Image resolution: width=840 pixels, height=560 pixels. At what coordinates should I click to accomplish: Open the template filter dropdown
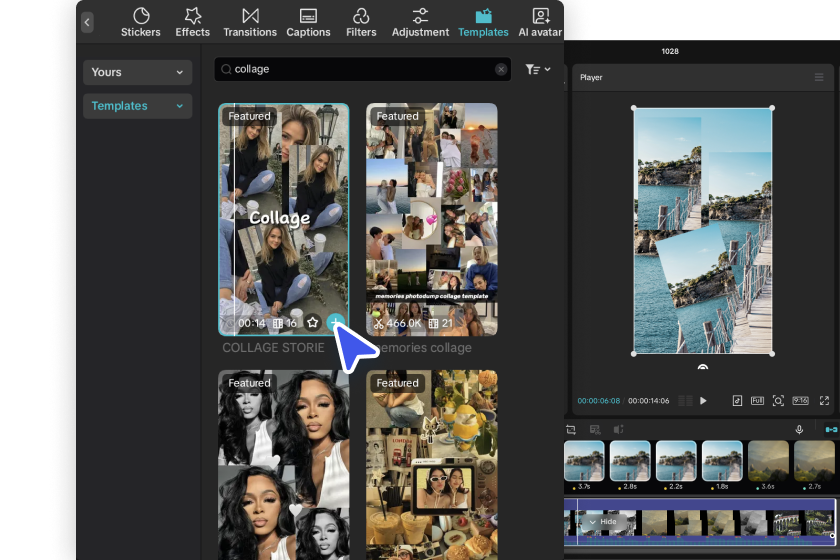coord(538,69)
